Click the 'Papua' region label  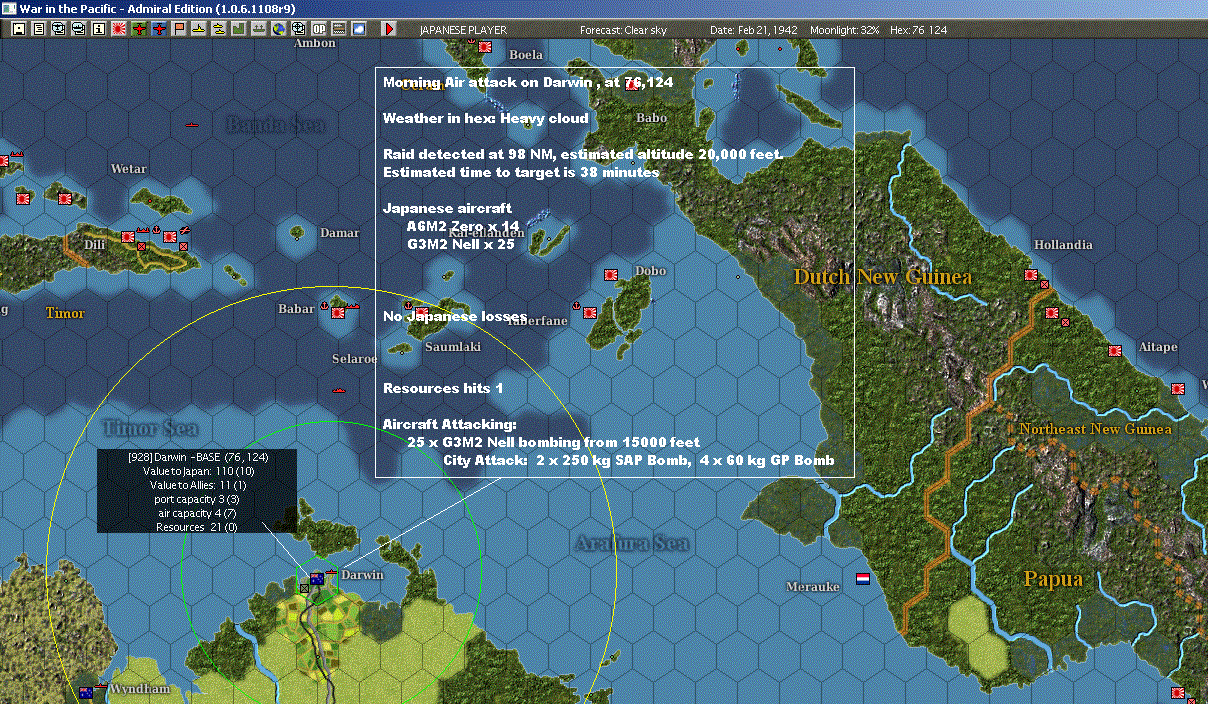click(1053, 579)
